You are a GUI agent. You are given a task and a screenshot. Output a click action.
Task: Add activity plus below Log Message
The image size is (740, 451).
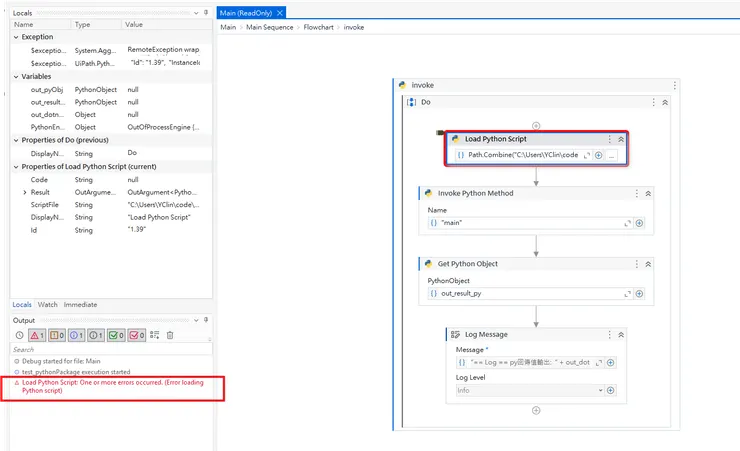536,410
